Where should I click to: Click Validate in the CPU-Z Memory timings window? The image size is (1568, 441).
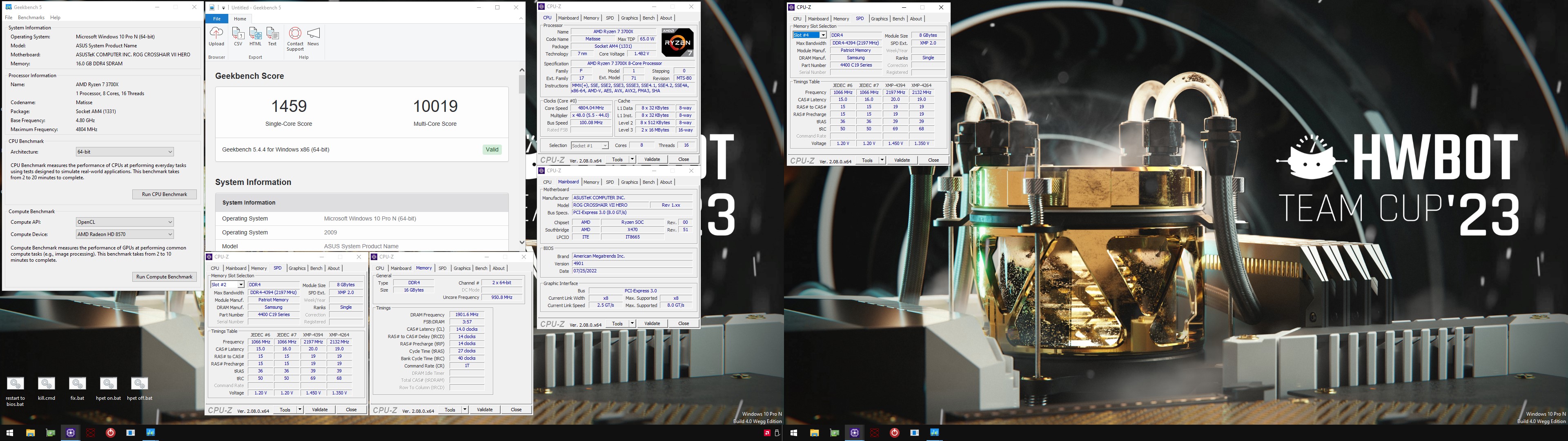pos(485,409)
